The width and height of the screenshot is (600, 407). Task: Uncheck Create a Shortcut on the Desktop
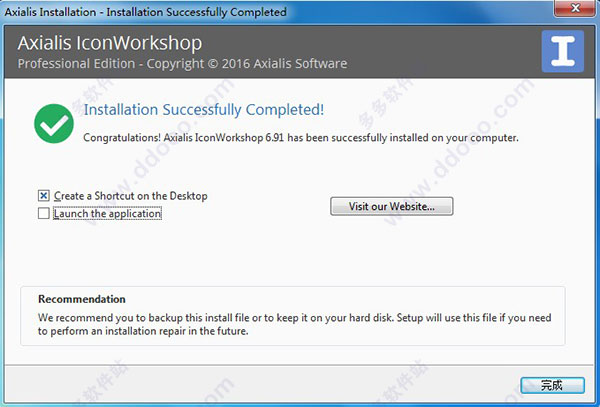[x=44, y=196]
